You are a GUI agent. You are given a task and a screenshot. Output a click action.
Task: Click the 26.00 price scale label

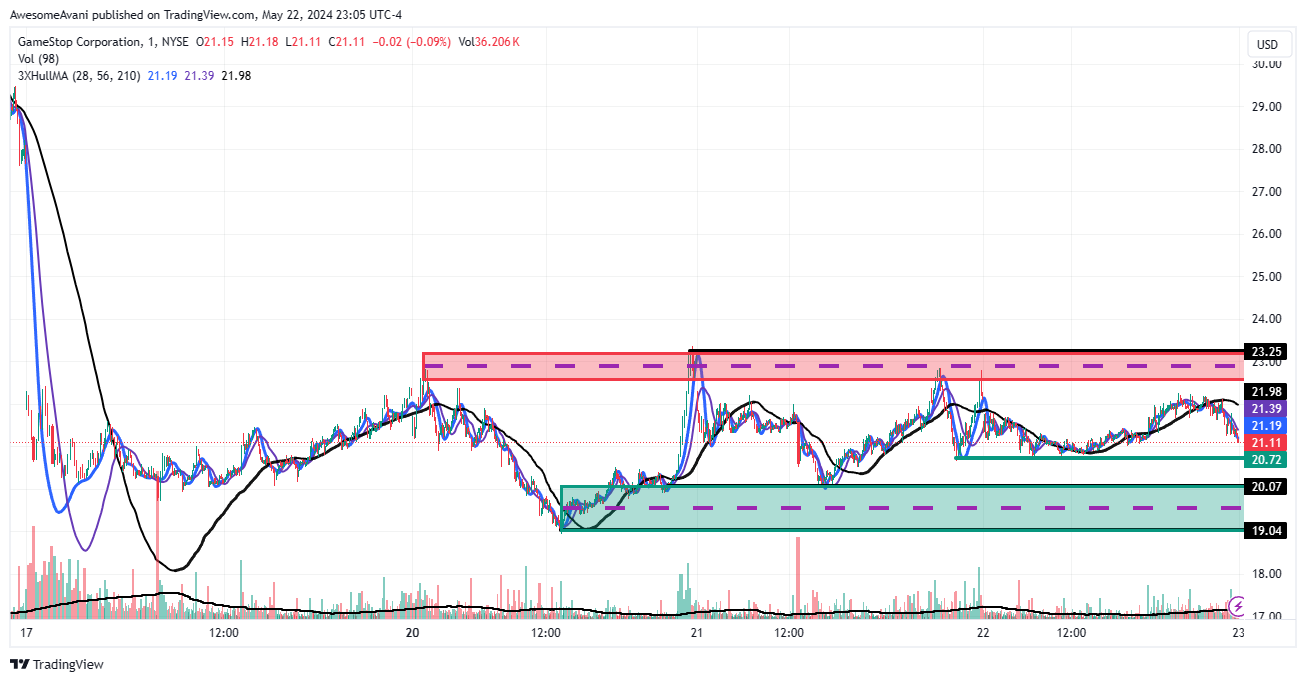1267,234
